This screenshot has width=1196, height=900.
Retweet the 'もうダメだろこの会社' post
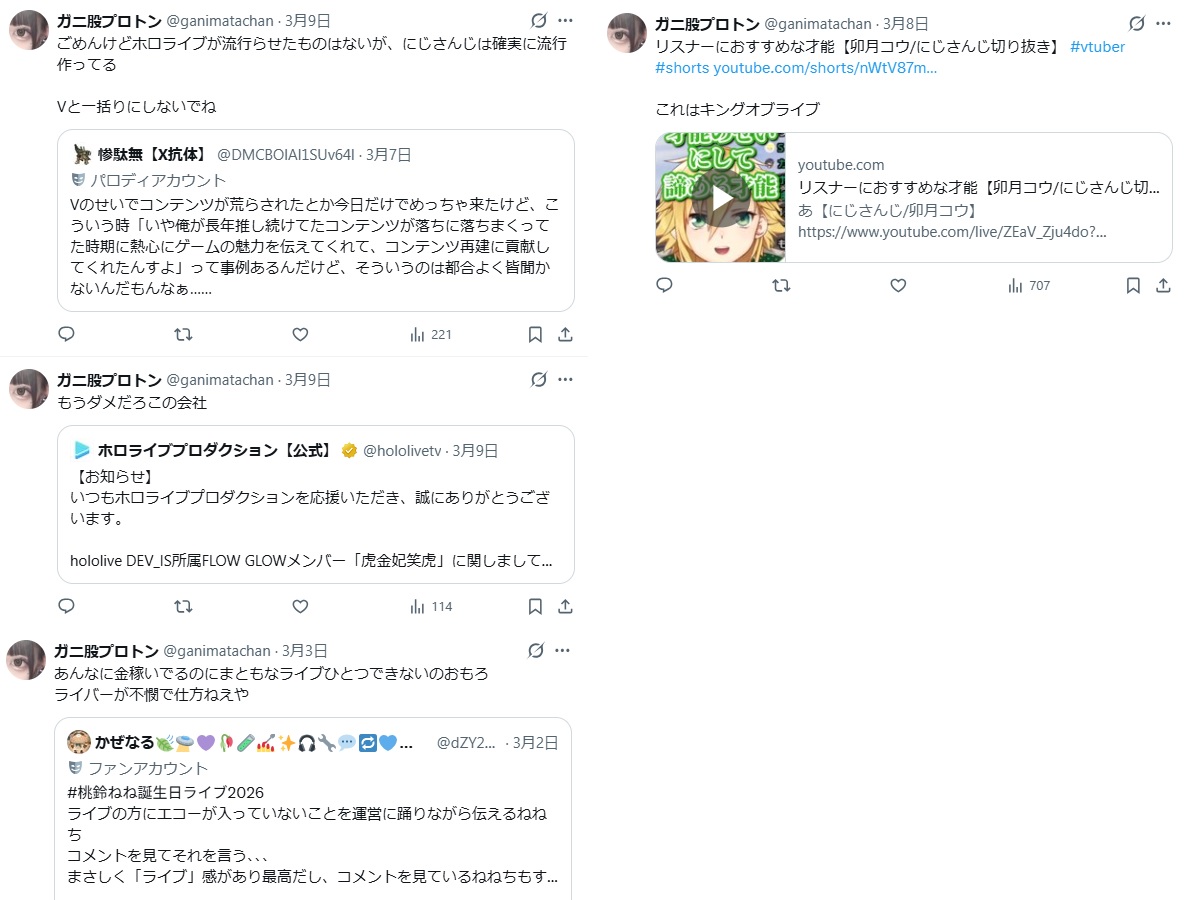[183, 606]
